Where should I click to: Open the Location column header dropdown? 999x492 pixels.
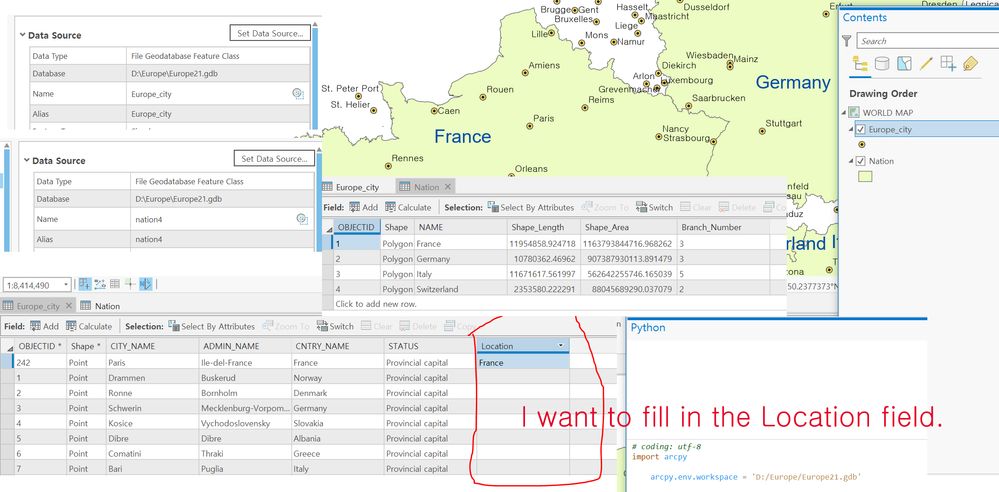coord(561,345)
